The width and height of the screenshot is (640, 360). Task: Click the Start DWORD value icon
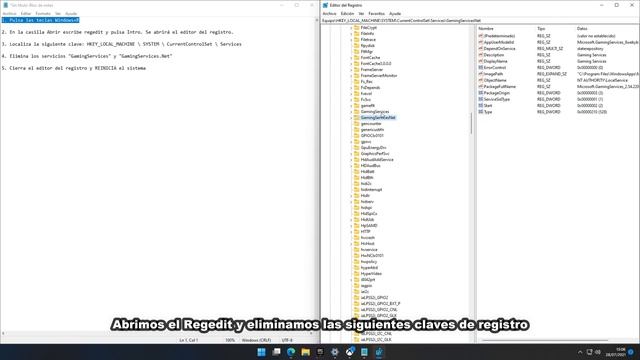(x=480, y=105)
